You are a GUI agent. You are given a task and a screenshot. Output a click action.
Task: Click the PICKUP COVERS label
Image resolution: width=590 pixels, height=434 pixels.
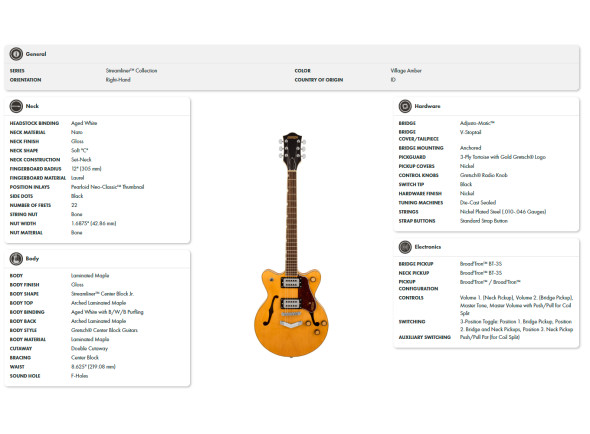coord(417,166)
